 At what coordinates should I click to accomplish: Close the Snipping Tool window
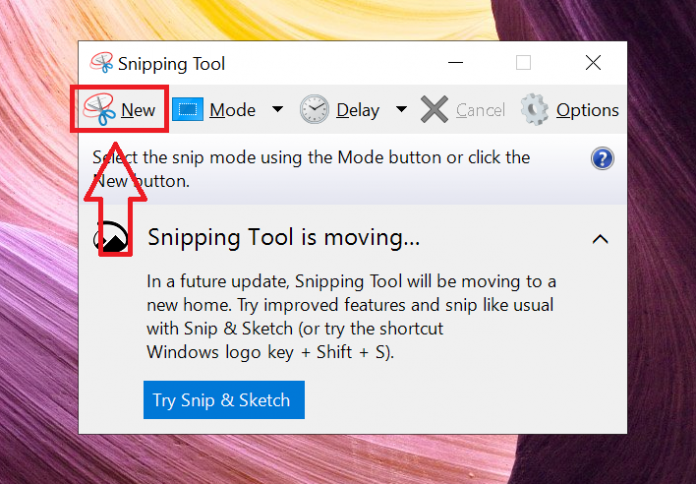pyautogui.click(x=593, y=63)
